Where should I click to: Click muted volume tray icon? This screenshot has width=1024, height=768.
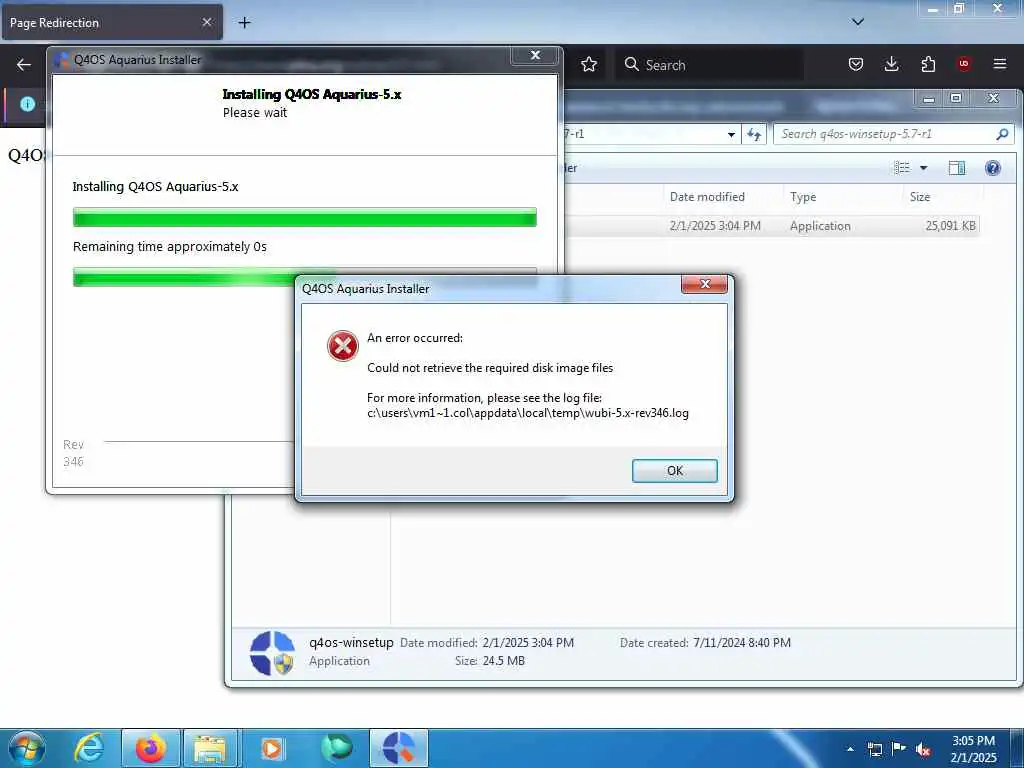click(923, 749)
